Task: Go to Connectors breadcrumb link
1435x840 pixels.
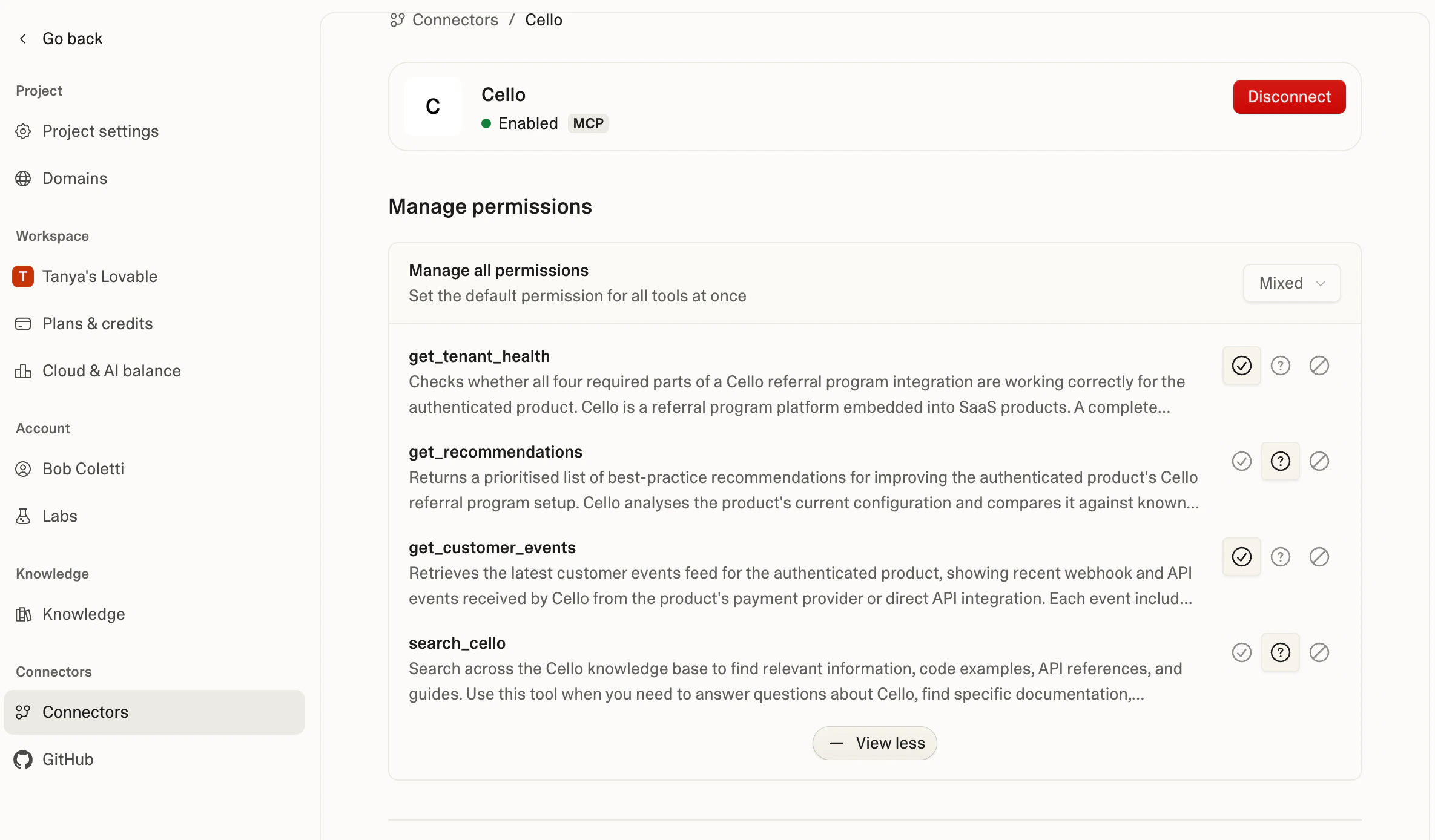Action: coord(455,20)
